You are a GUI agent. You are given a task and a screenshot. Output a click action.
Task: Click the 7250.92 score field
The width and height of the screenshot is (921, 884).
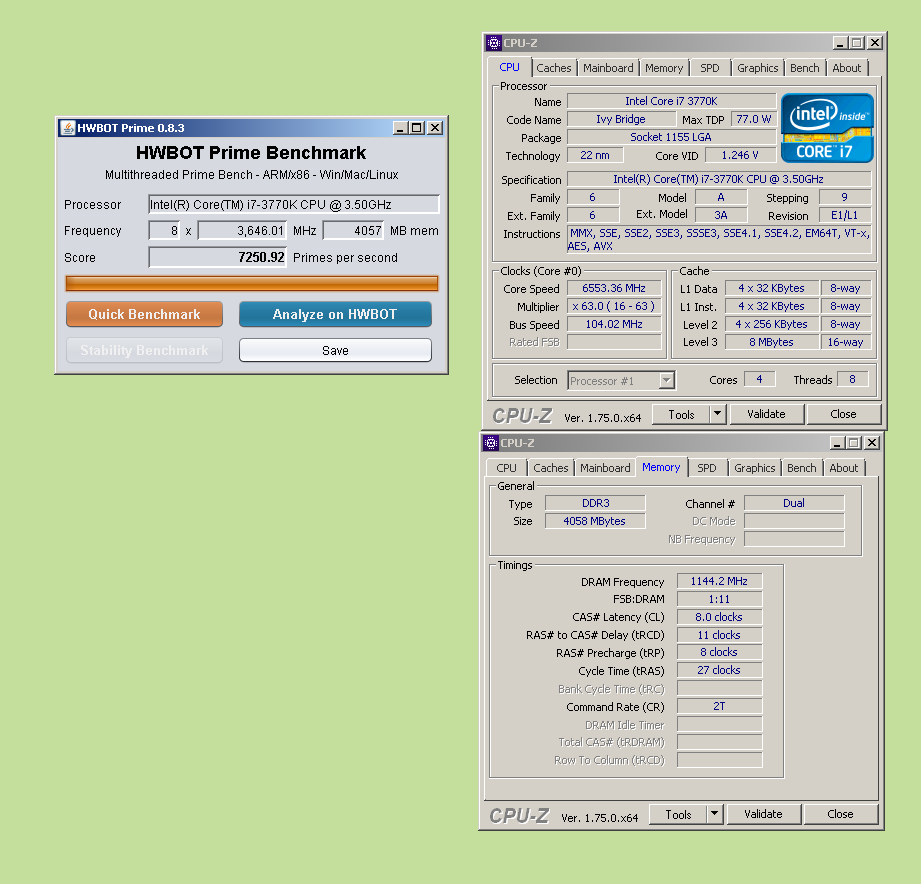click(217, 257)
